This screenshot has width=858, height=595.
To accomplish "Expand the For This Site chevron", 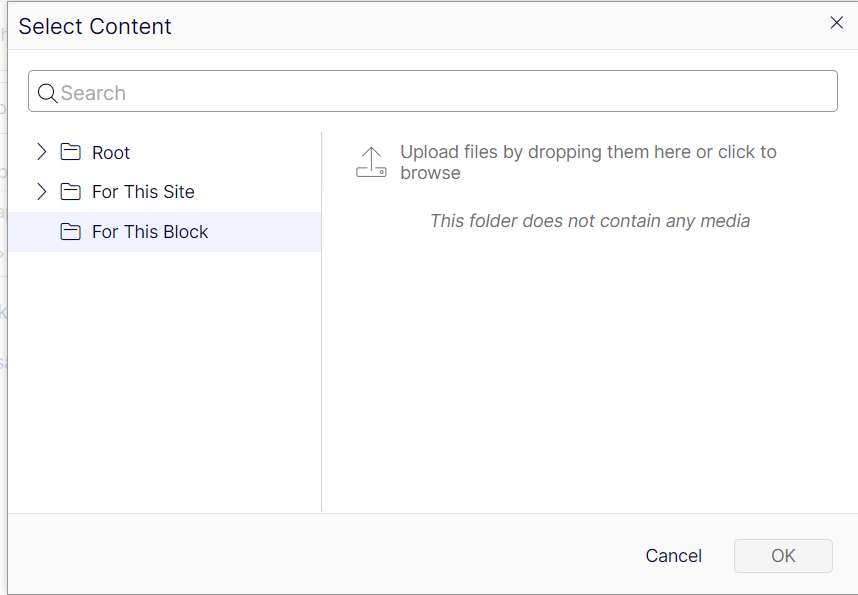I will [x=41, y=191].
